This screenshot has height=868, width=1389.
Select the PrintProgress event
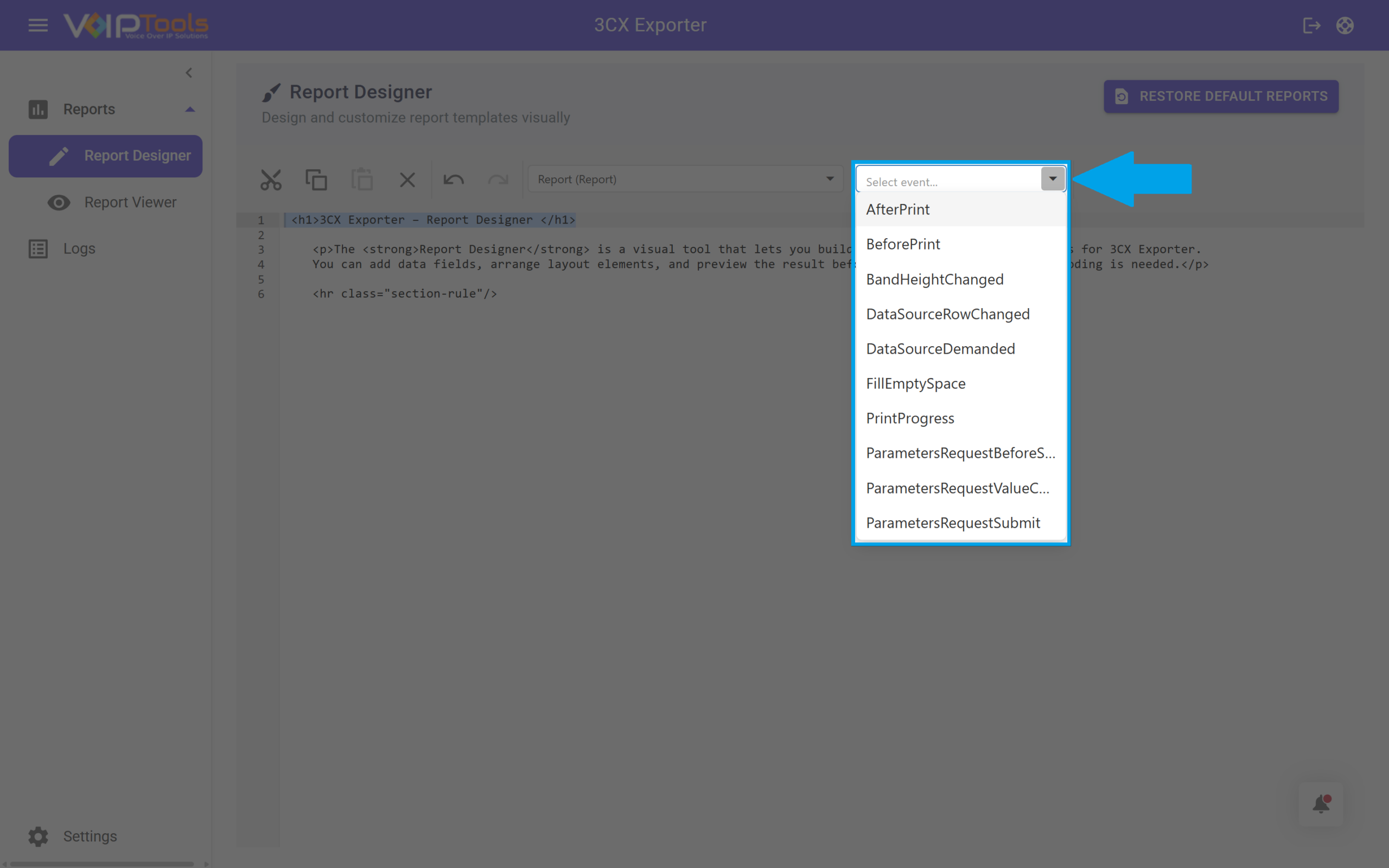coord(961,418)
